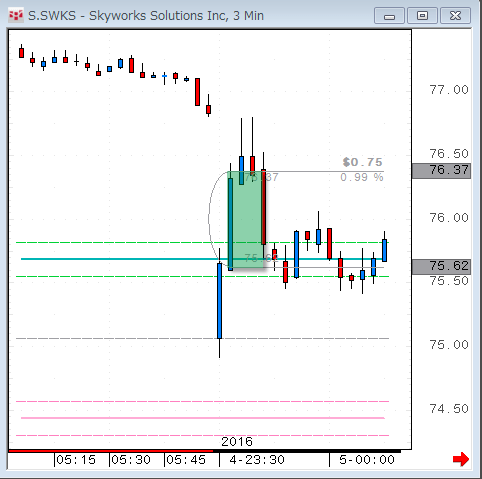Click the 76.00 price axis label
This screenshot has width=482, height=479.
pyautogui.click(x=449, y=218)
